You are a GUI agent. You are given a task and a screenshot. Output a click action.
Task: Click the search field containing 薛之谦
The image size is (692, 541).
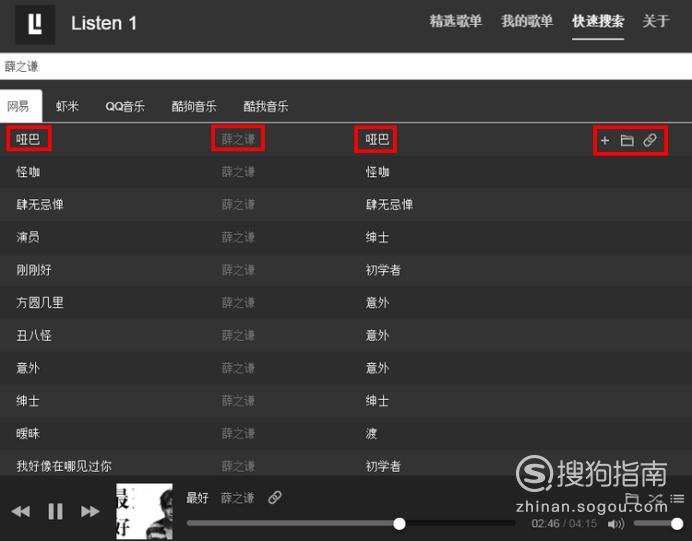pyautogui.click(x=346, y=66)
